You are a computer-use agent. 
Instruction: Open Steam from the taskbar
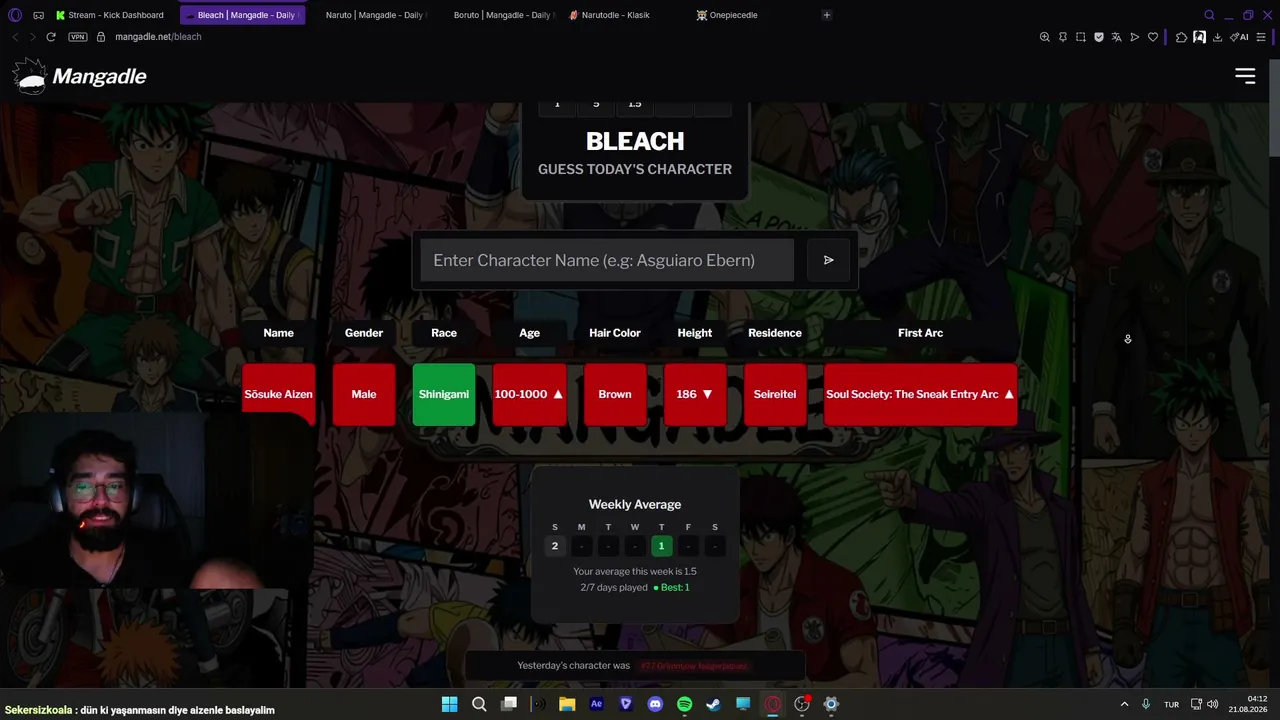coord(713,704)
